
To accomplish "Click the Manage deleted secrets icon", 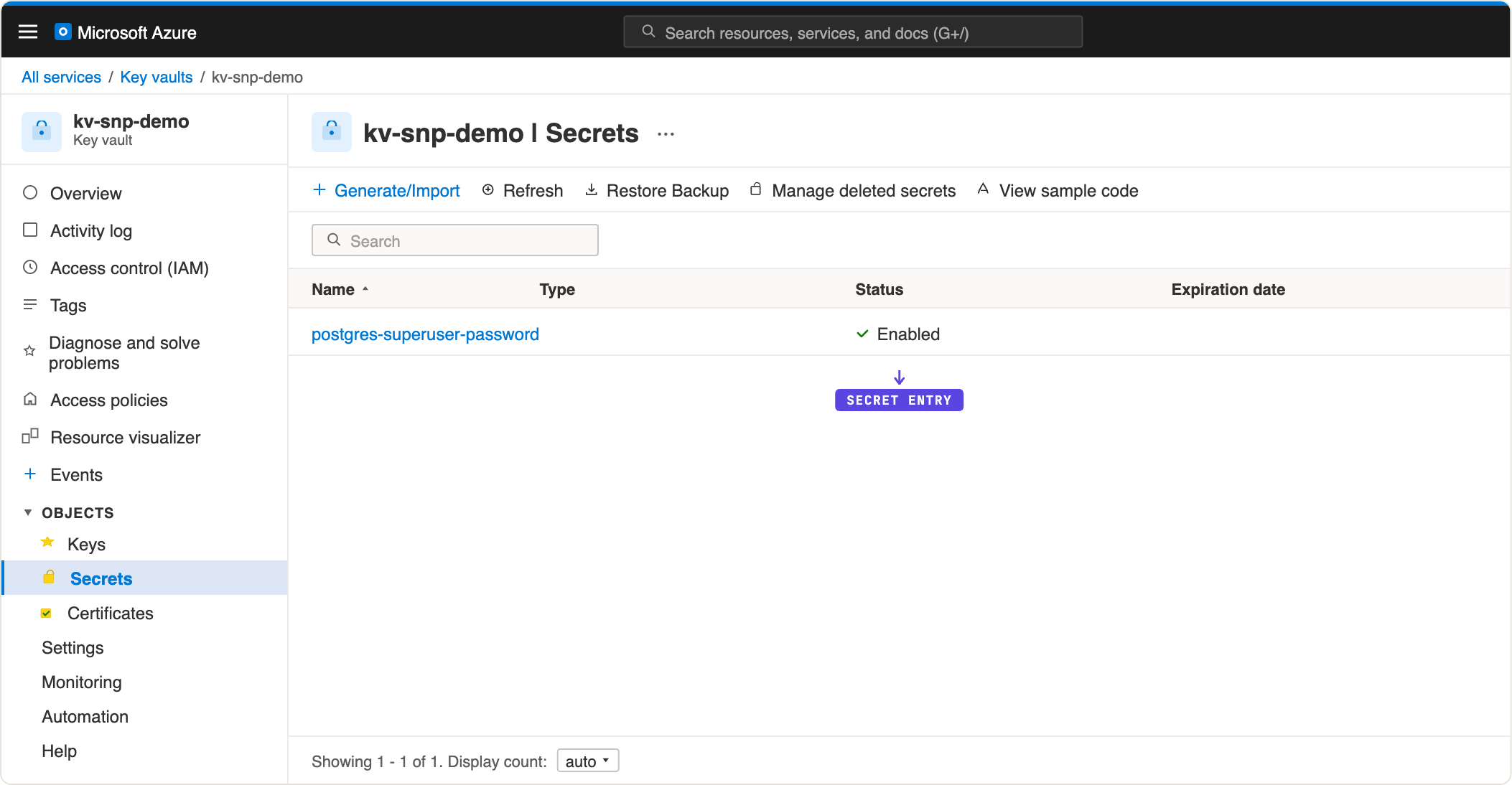I will click(755, 189).
